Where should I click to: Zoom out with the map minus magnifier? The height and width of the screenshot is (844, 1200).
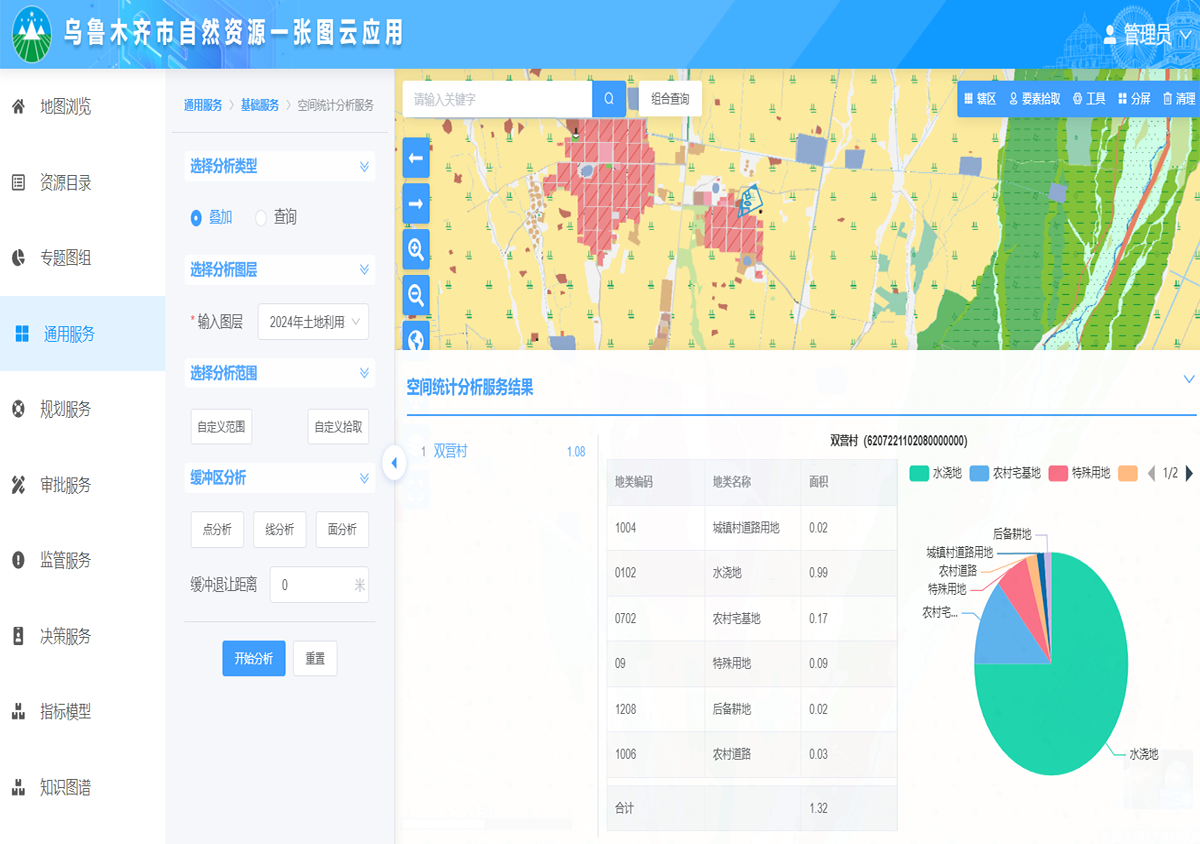pyautogui.click(x=416, y=295)
